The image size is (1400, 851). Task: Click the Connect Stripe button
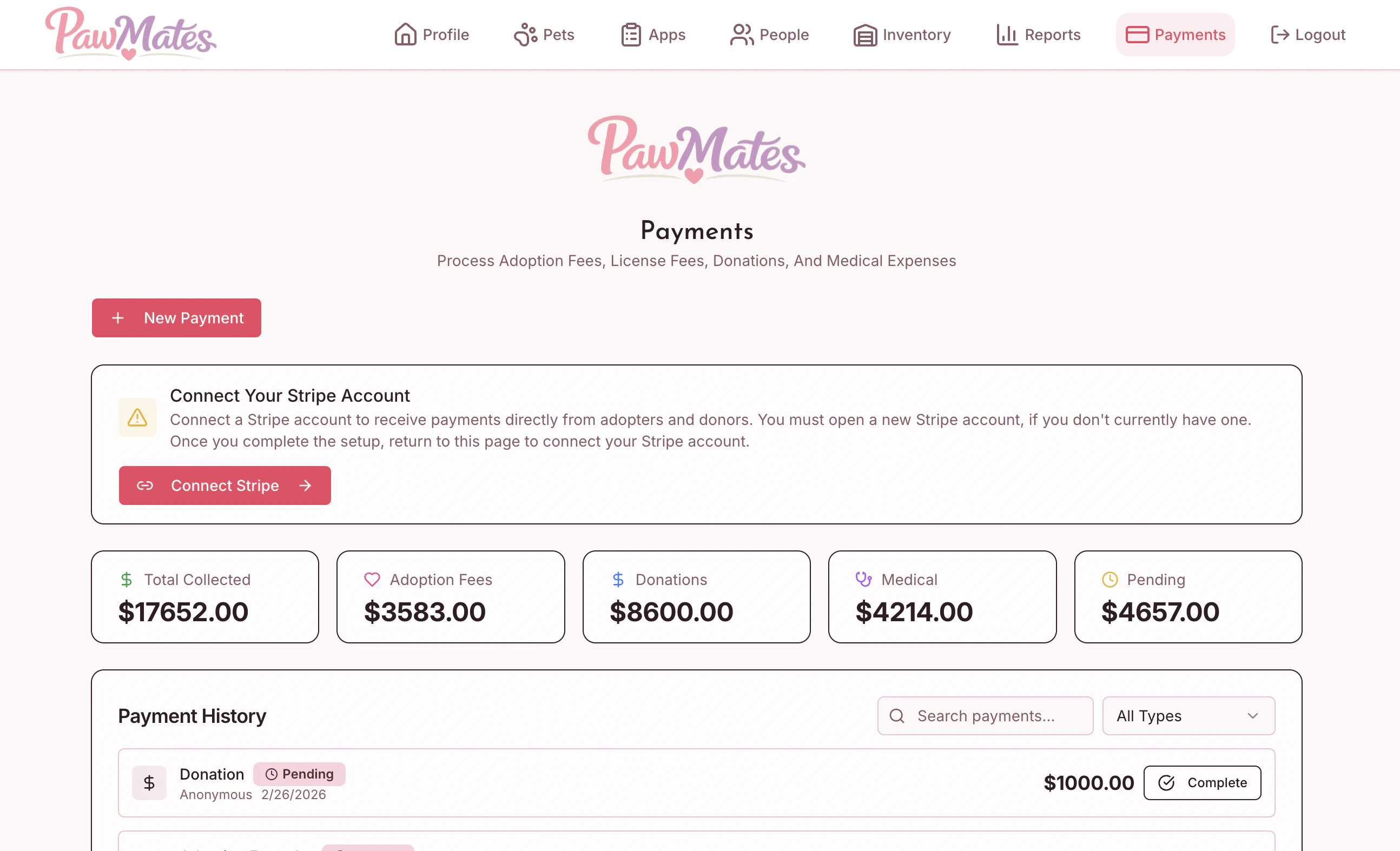pos(224,486)
